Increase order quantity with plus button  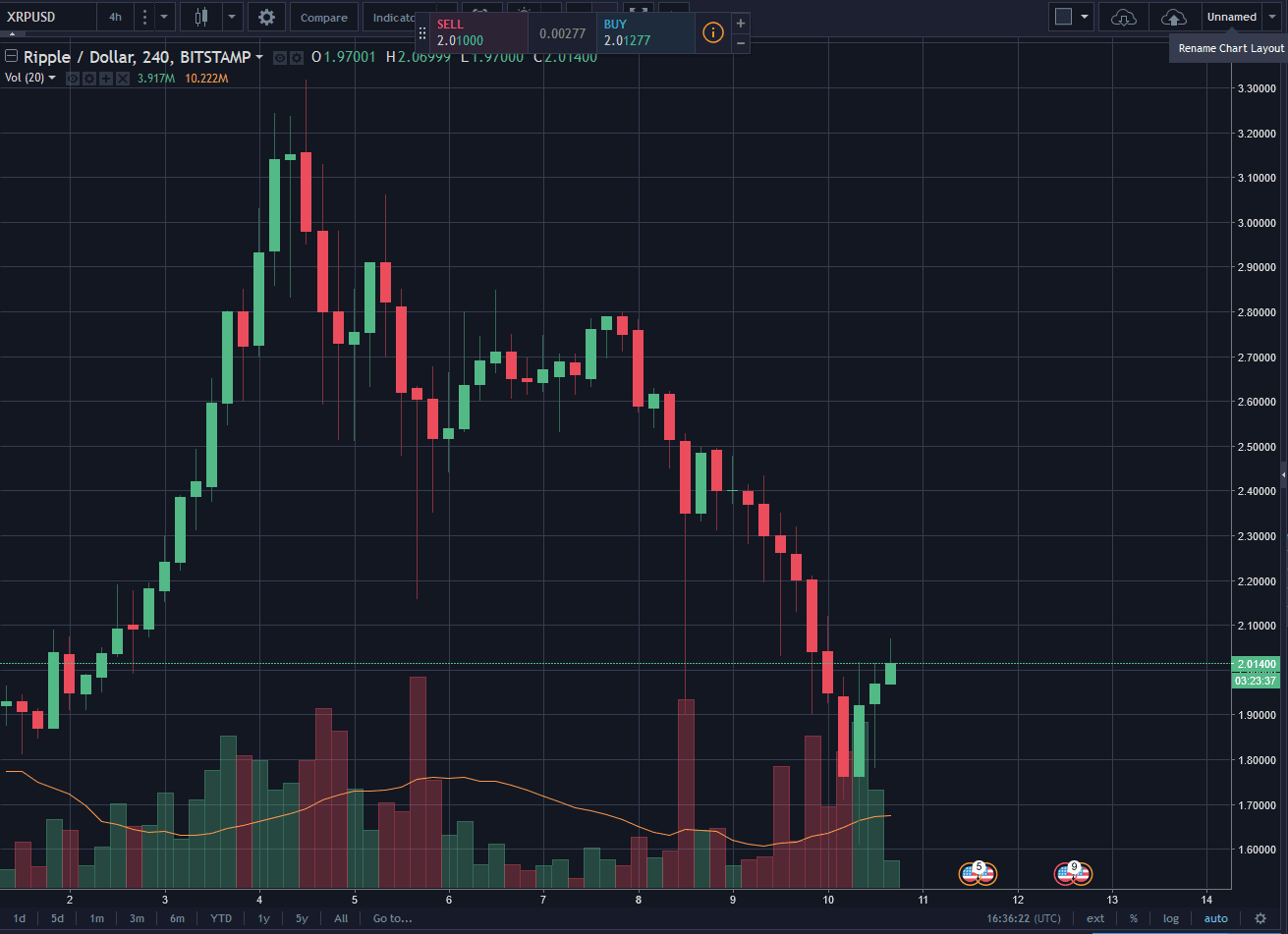point(741,23)
